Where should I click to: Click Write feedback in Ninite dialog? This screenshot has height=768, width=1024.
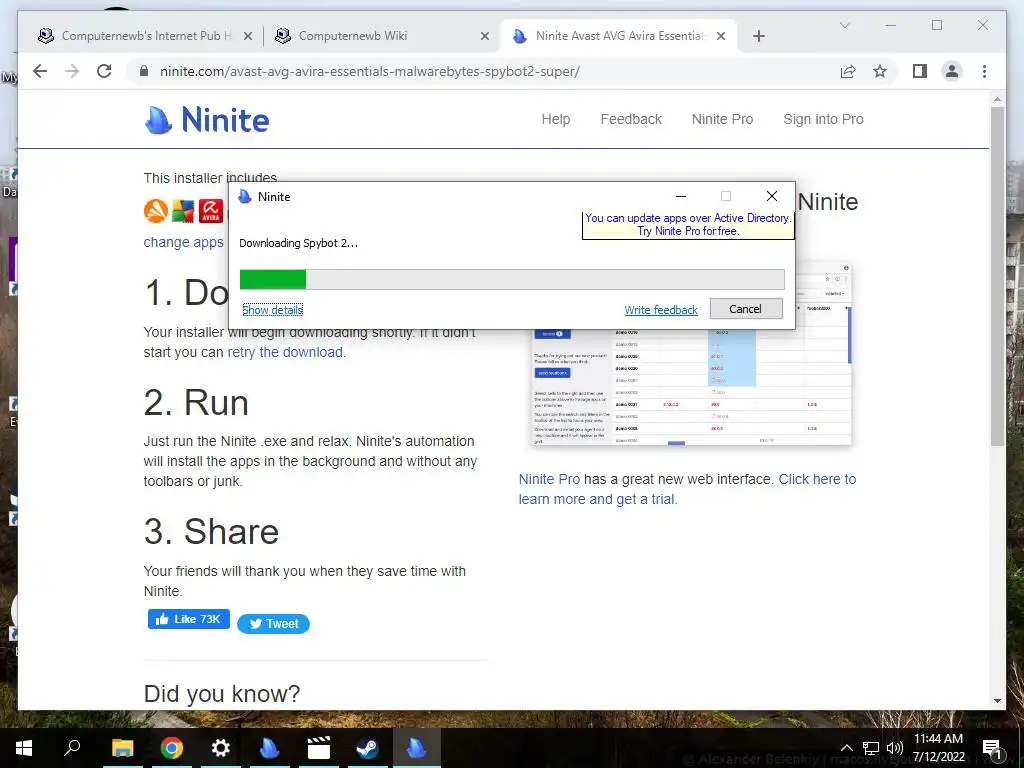tap(661, 310)
